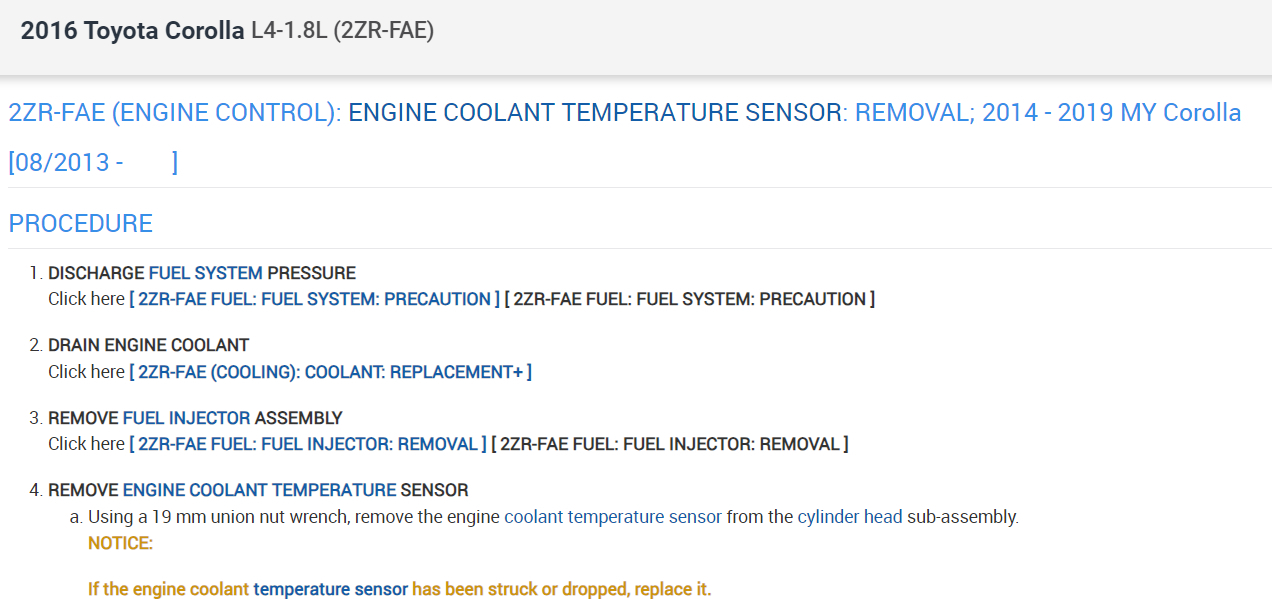Click the black FUEL INJECTOR: REMOVAL bracketed text
This screenshot has width=1272, height=599.
pyautogui.click(x=669, y=444)
